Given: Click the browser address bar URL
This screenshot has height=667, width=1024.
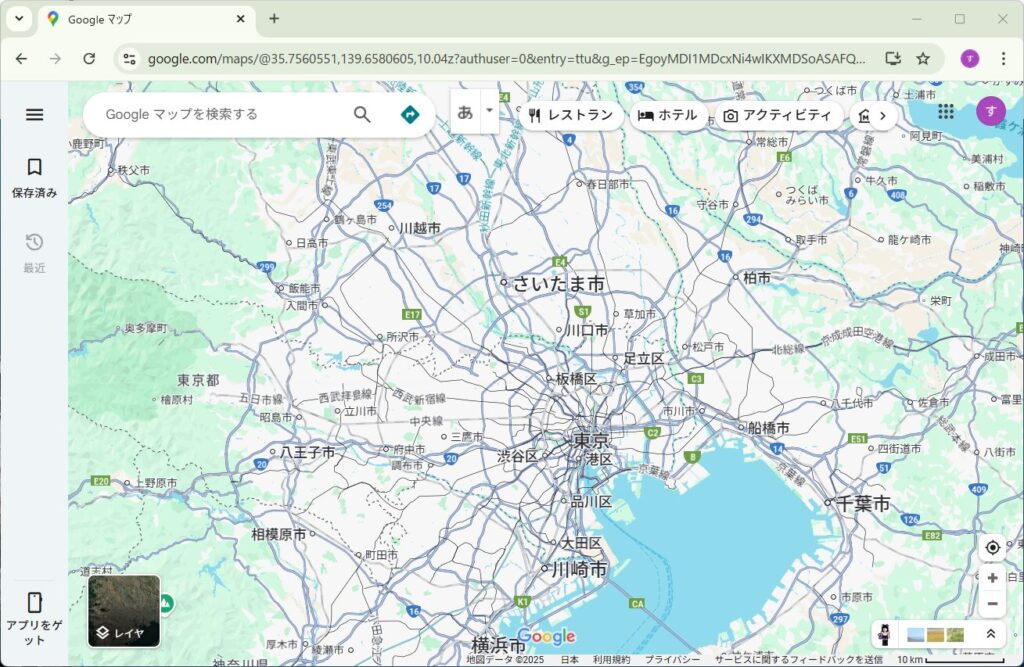Looking at the screenshot, I should click(506, 59).
